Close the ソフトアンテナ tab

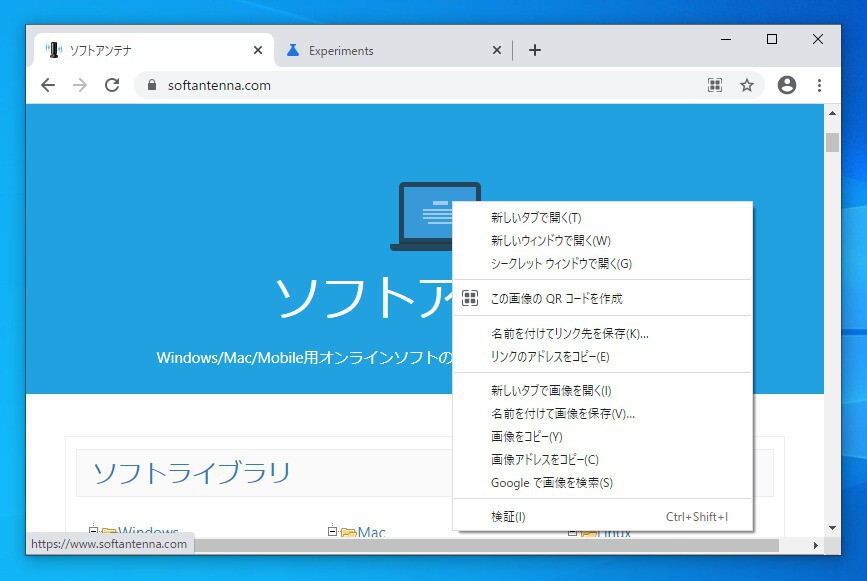pyautogui.click(x=258, y=50)
